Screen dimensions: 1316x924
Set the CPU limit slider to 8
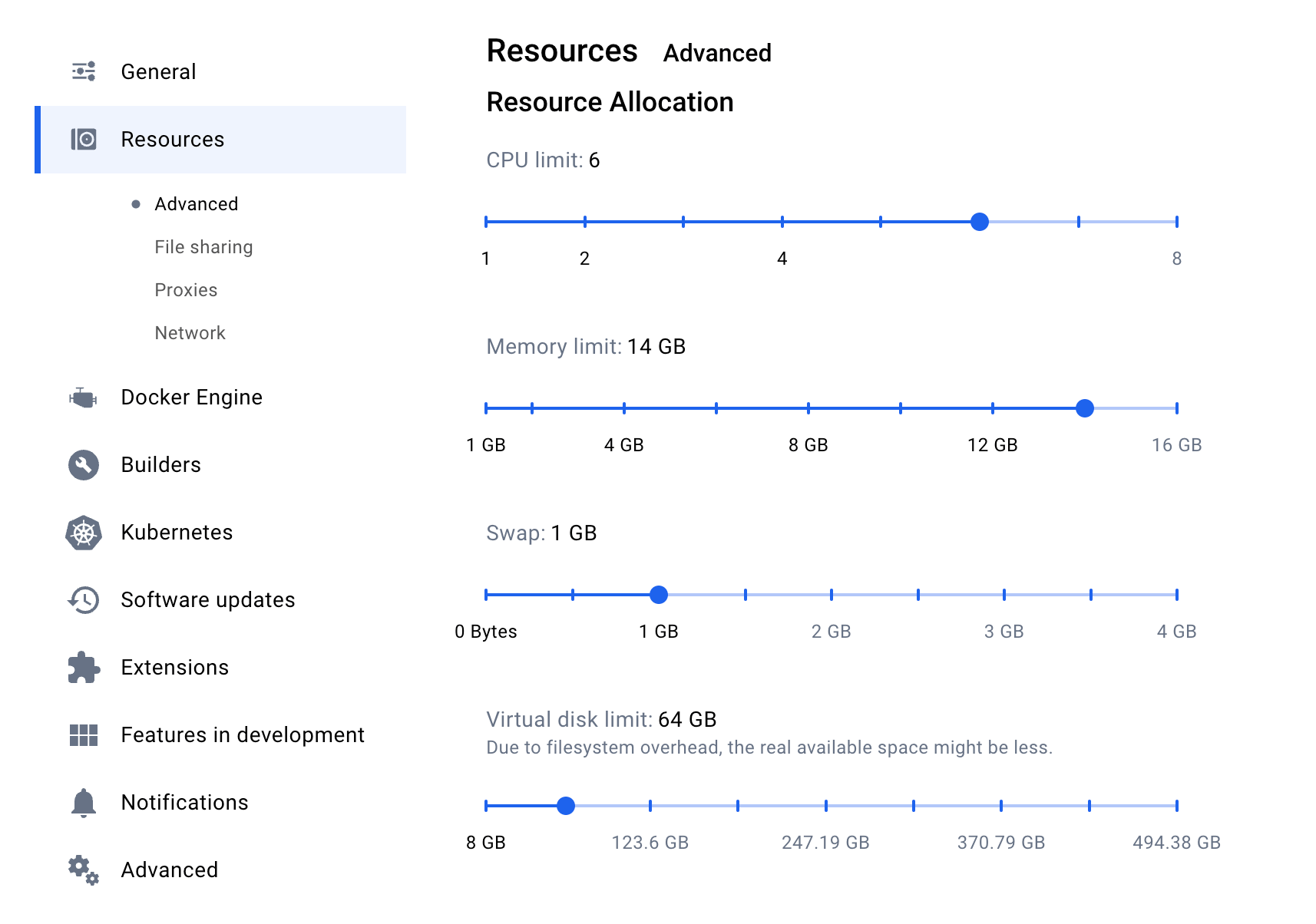tap(1176, 222)
